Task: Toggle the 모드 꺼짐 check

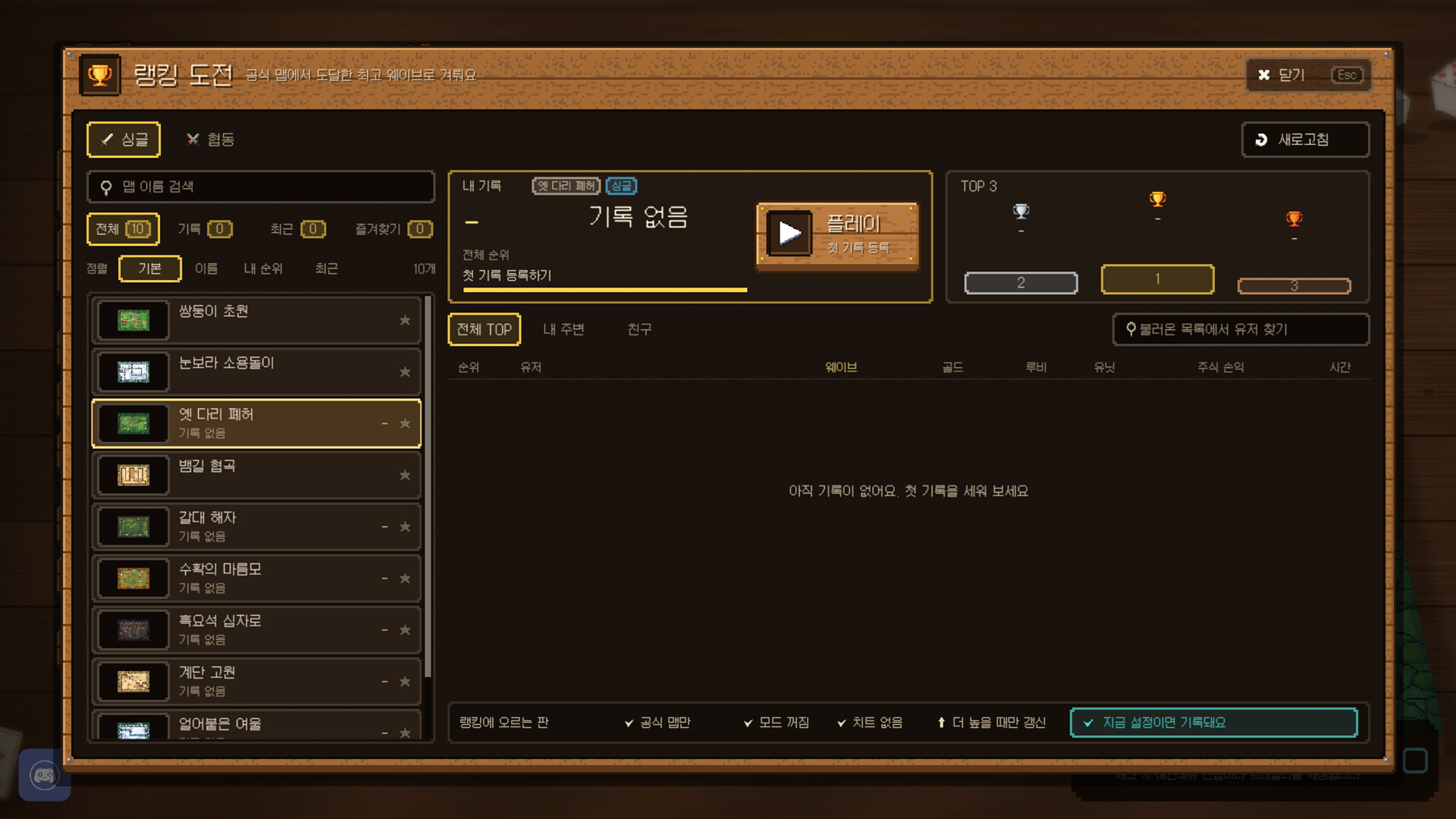Action: [x=776, y=723]
